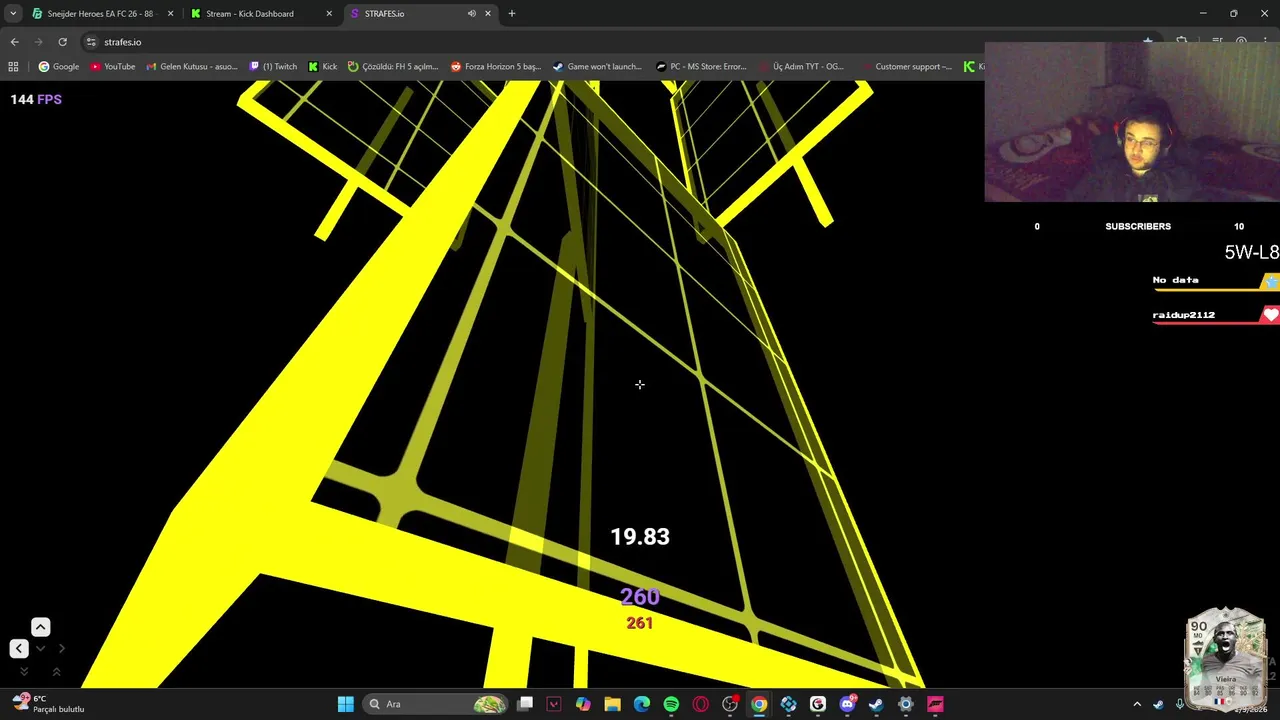Reload the strafes.io page

(62, 42)
